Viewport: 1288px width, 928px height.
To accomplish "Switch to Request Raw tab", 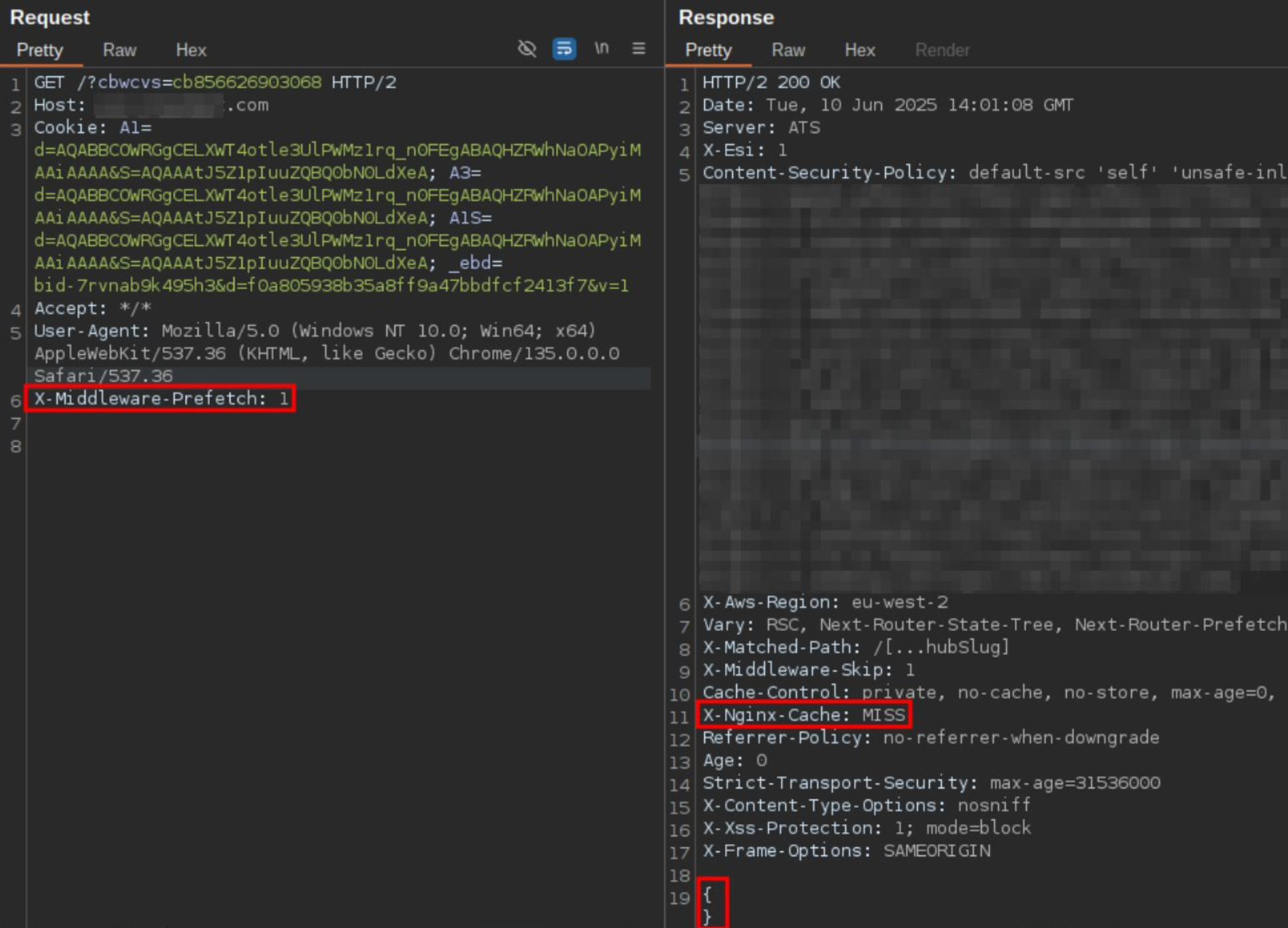I will point(120,51).
